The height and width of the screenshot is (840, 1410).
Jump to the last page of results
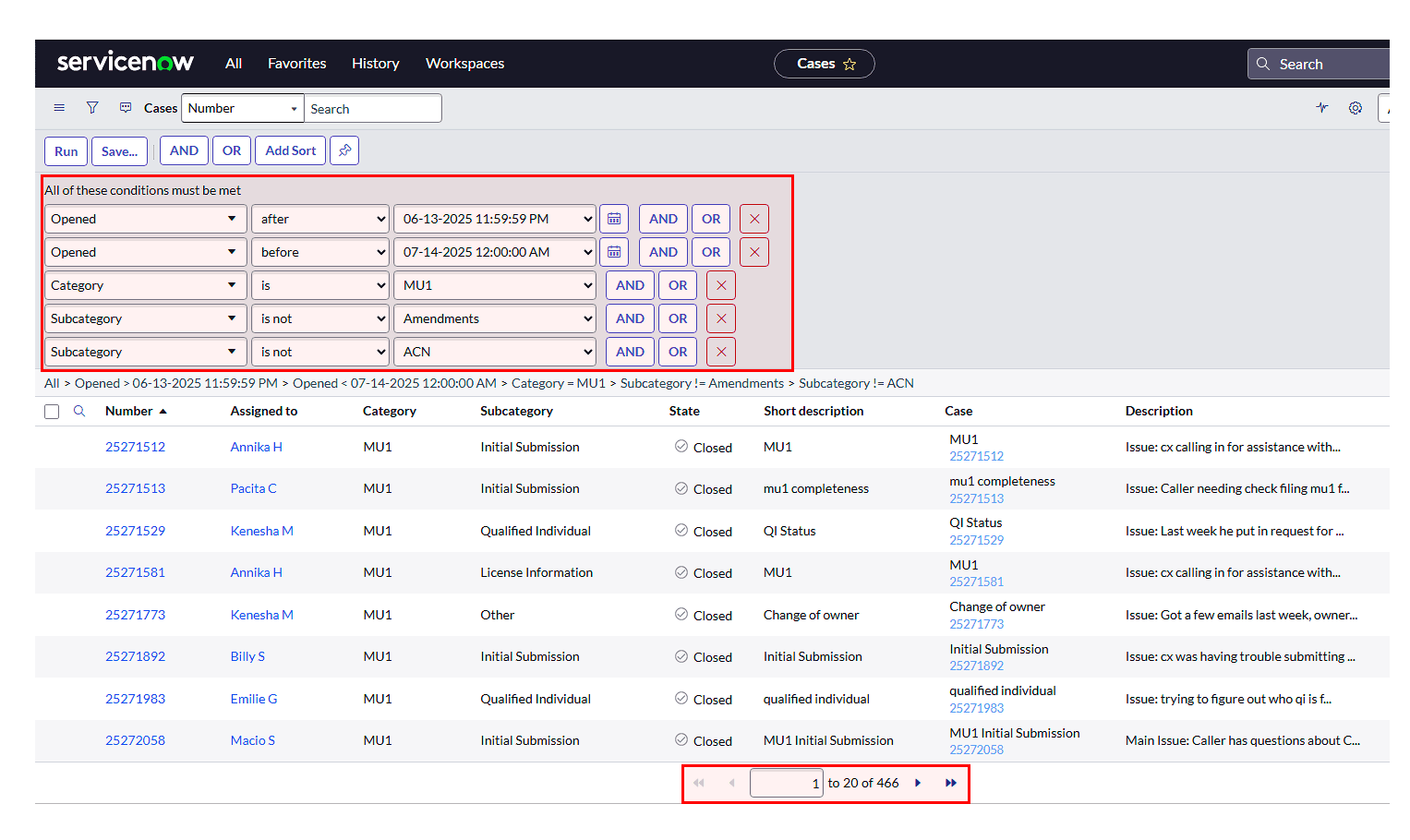(950, 783)
